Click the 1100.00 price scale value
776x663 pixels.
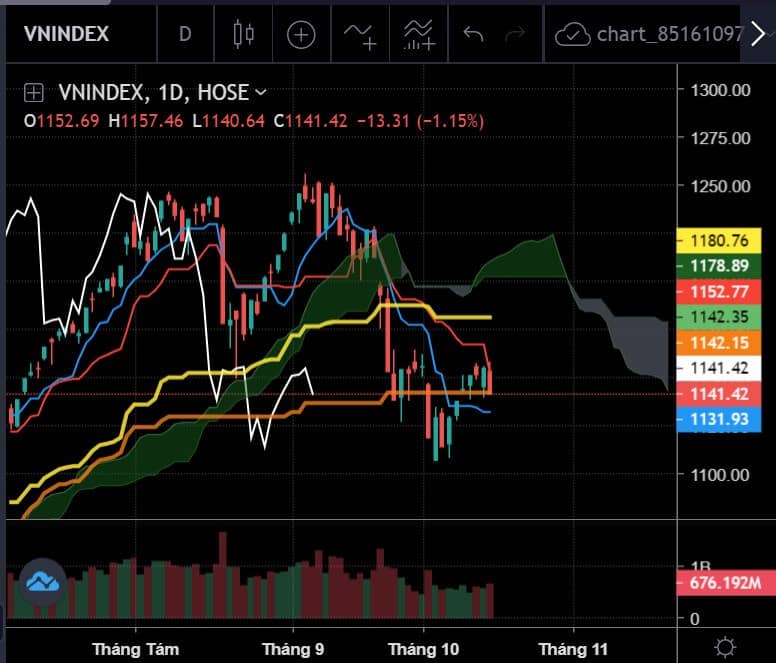pyautogui.click(x=721, y=475)
